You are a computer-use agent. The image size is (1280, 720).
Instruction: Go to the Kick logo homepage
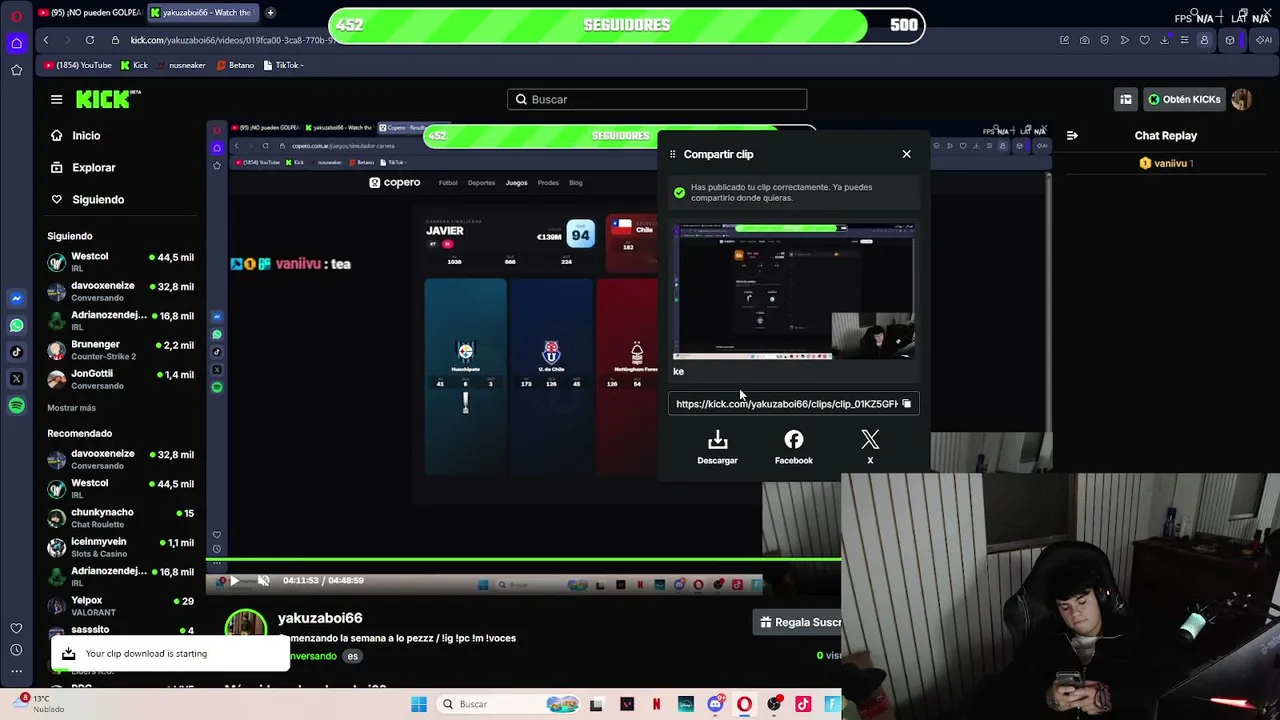click(108, 99)
